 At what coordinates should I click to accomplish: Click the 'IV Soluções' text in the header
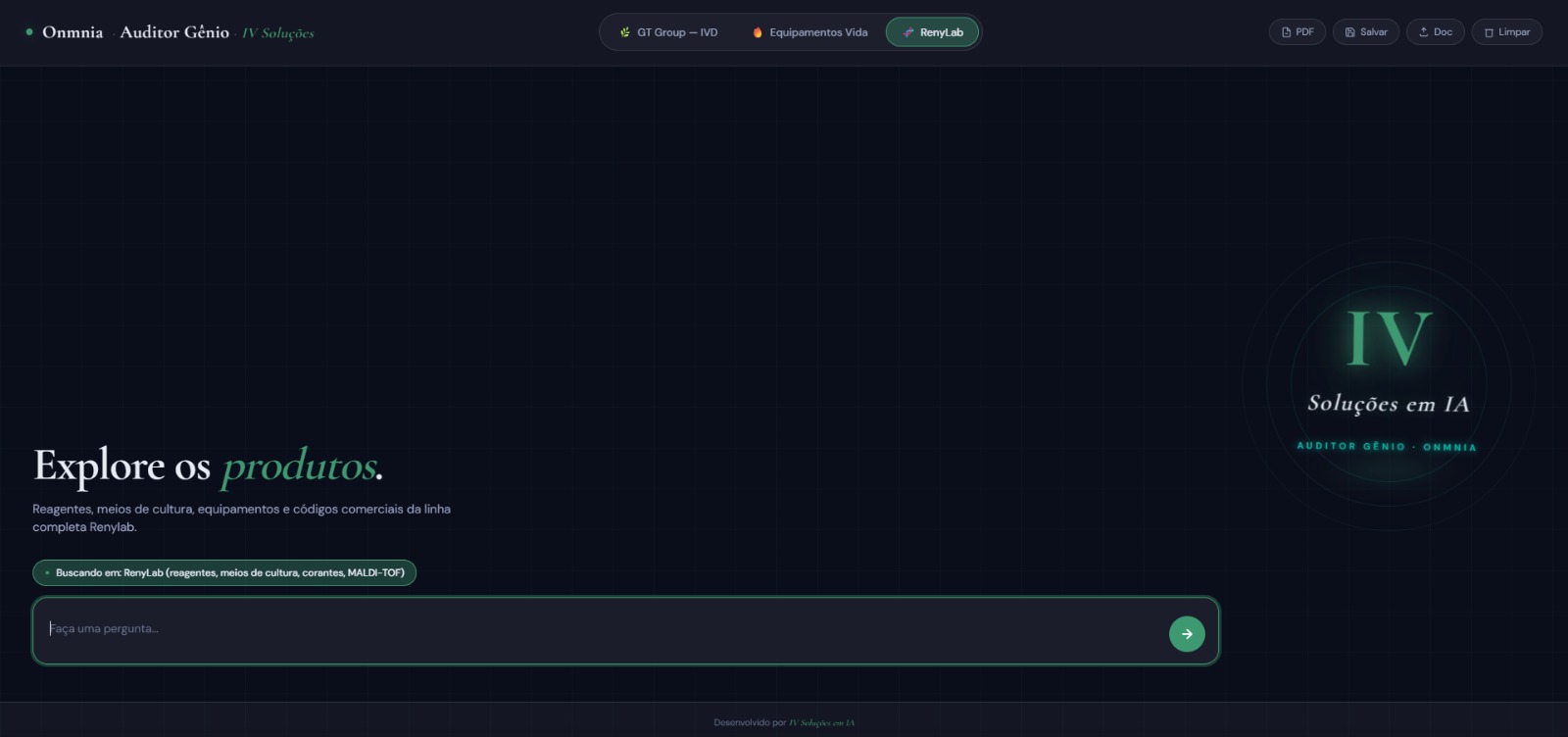tap(278, 33)
